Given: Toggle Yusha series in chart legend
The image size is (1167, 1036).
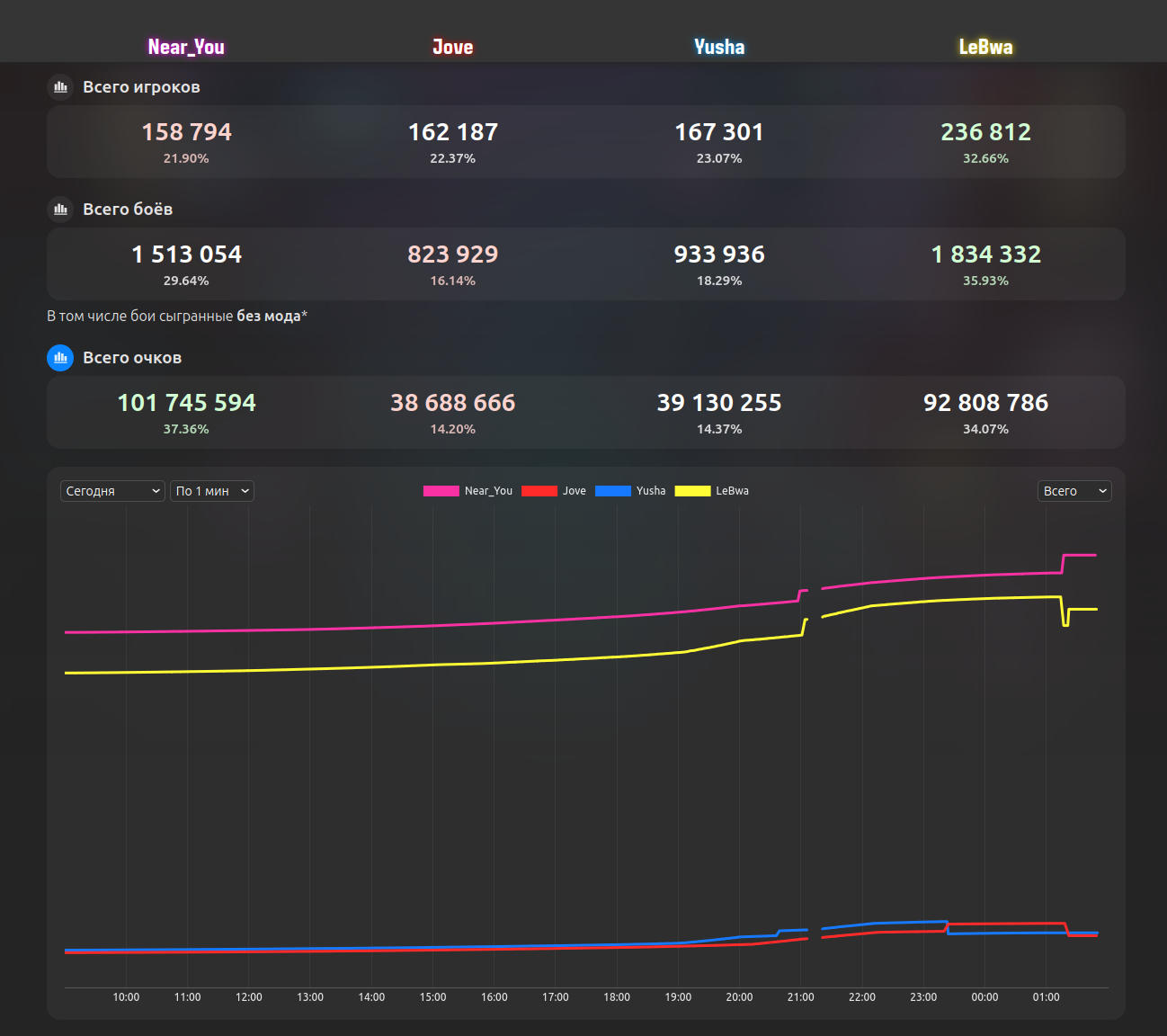Looking at the screenshot, I should point(630,491).
